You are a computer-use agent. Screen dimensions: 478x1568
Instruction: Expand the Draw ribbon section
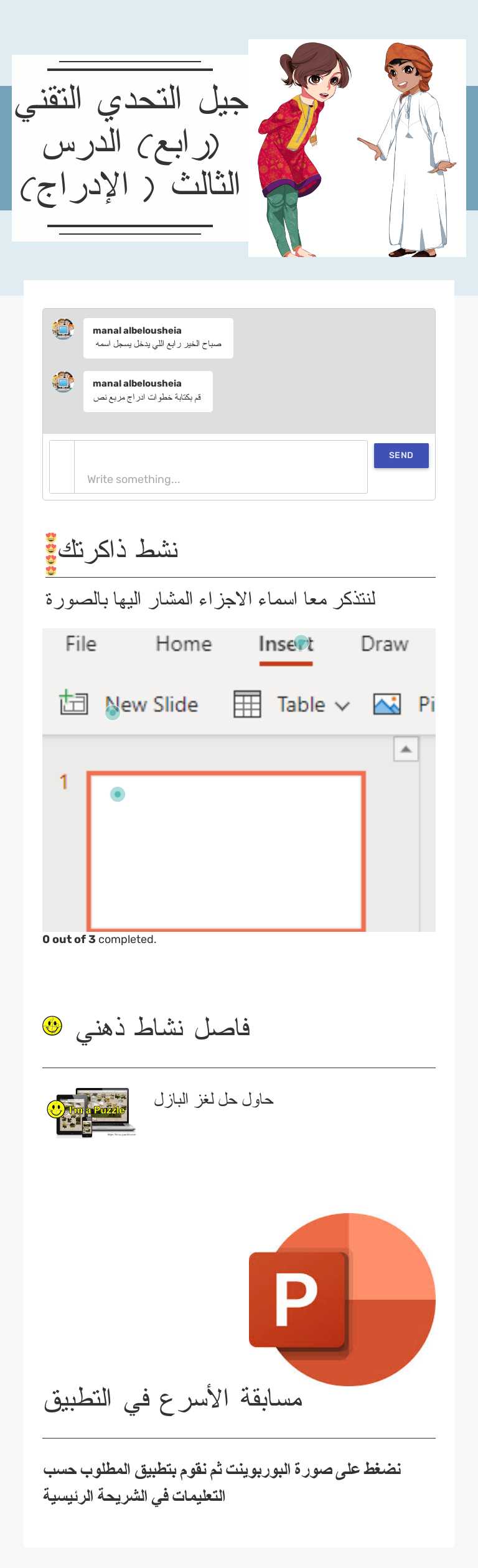point(385,644)
